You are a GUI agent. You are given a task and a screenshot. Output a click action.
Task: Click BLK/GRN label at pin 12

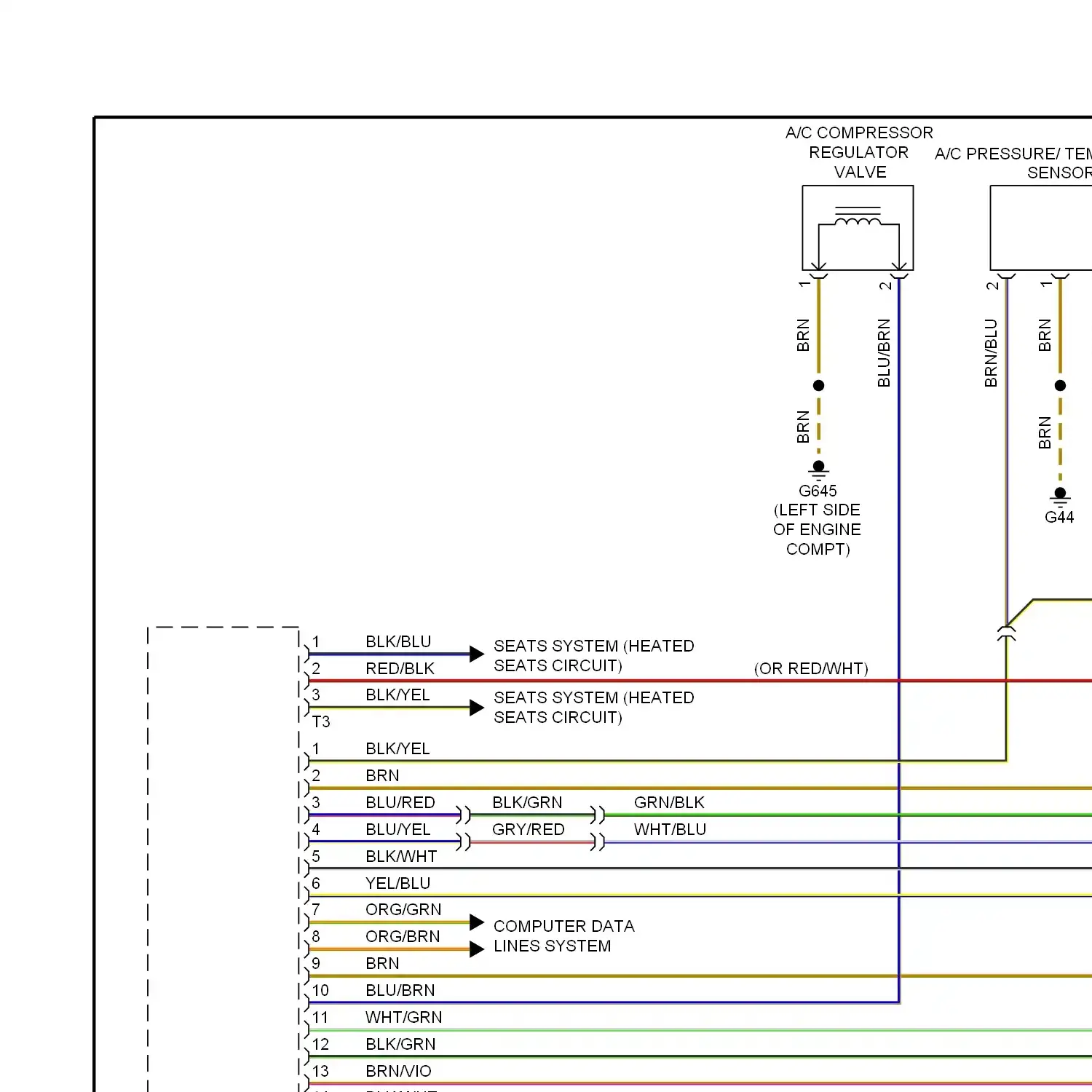400,1044
